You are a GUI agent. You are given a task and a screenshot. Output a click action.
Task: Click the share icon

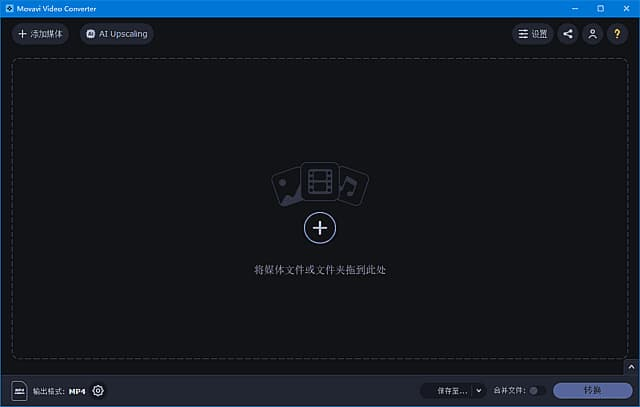(x=568, y=34)
